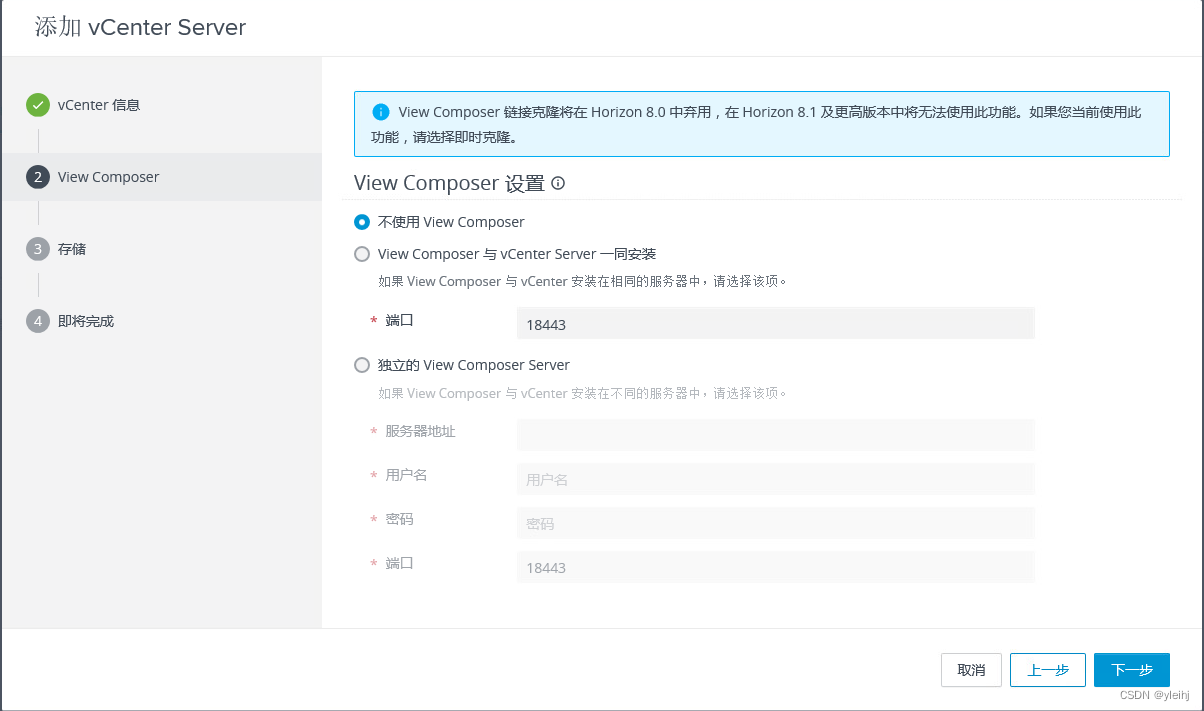Click the green checkmark step icon for vCenter 信息

(38, 105)
